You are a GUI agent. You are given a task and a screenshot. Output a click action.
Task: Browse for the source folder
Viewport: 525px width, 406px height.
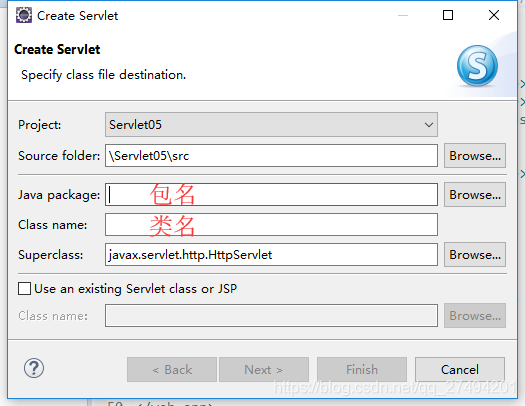click(475, 156)
